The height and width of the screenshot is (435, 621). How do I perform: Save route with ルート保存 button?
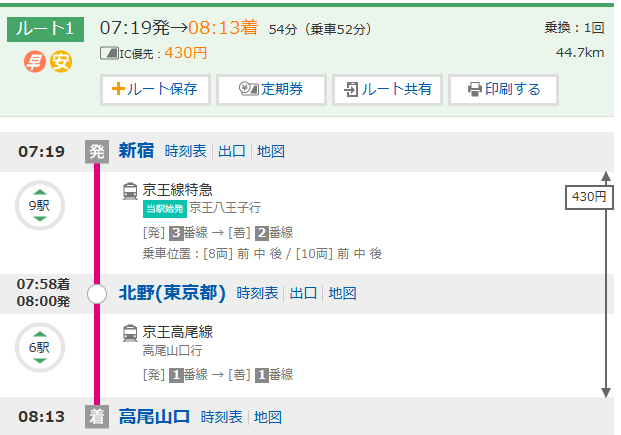[x=154, y=89]
